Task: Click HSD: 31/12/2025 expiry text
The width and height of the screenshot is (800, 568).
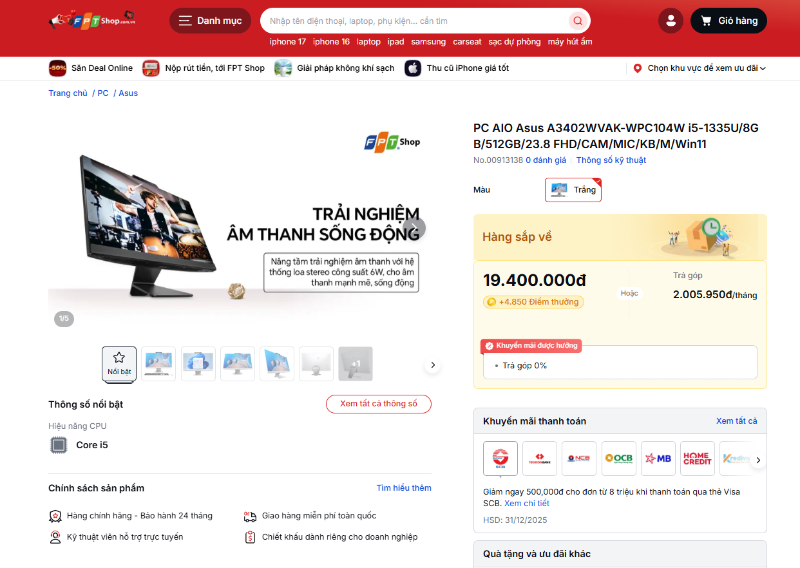Action: pos(515,520)
